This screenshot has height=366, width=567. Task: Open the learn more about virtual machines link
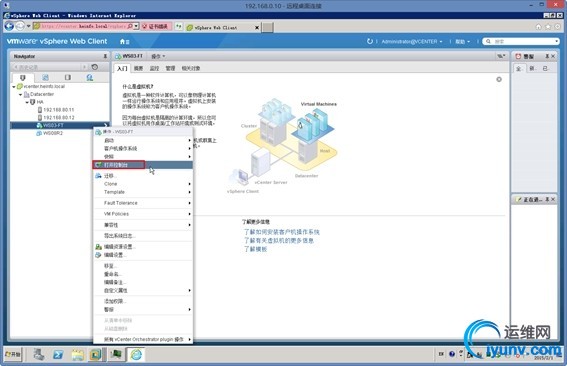[x=278, y=241]
